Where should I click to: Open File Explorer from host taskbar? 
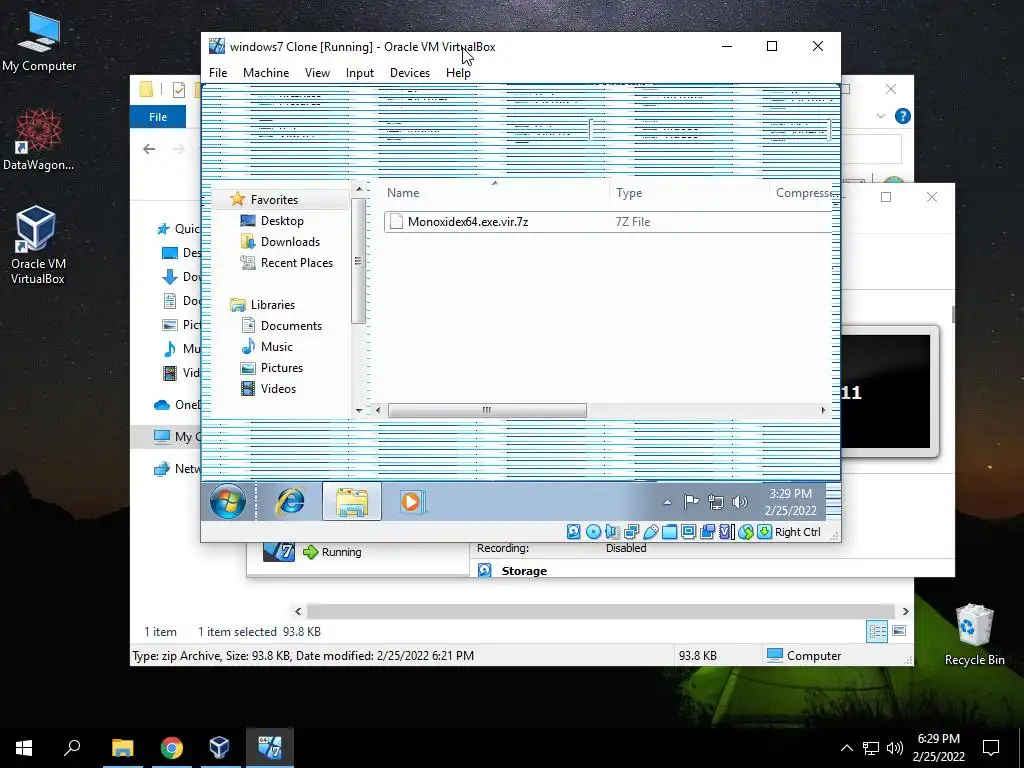click(123, 748)
